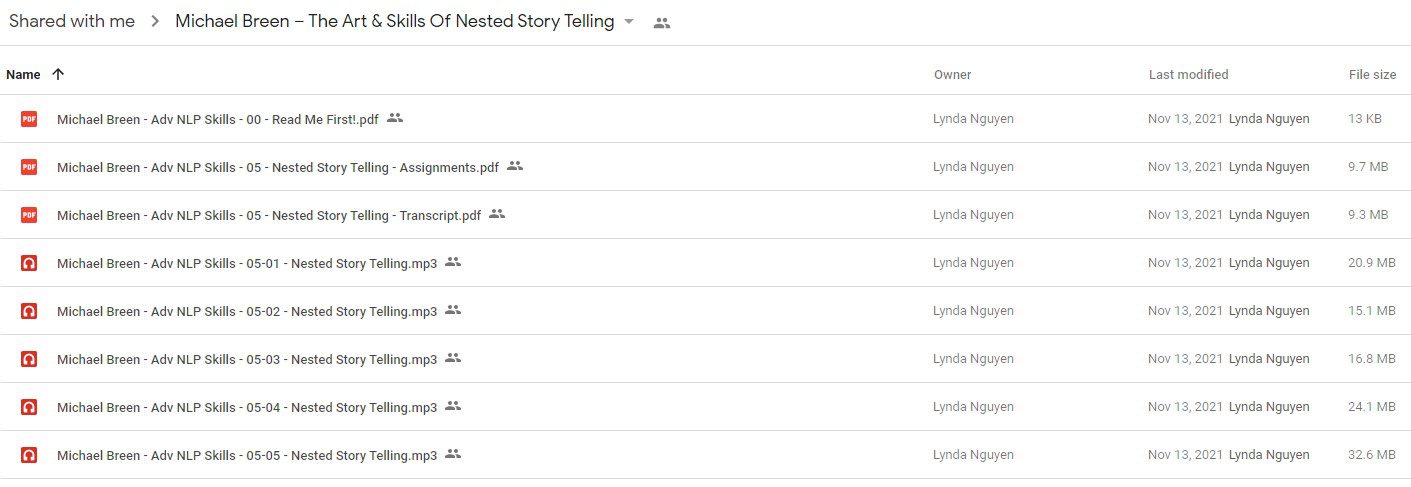Screen dimensions: 1411x487
Task: Click the PDF icon of the Transcript file
Action: [29, 215]
